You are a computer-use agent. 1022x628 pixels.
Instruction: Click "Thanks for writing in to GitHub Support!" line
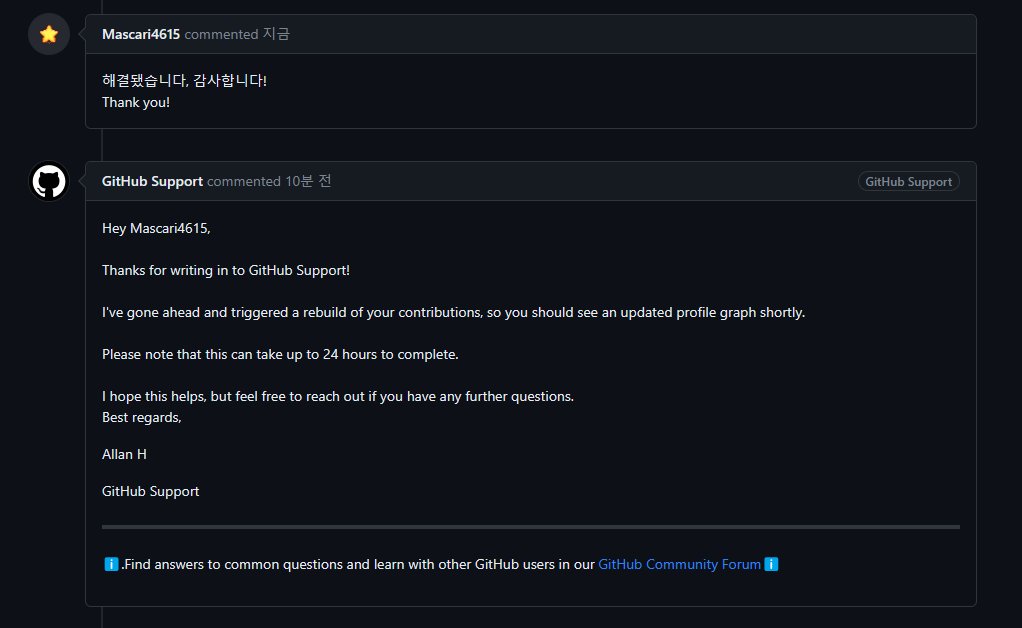click(x=226, y=270)
